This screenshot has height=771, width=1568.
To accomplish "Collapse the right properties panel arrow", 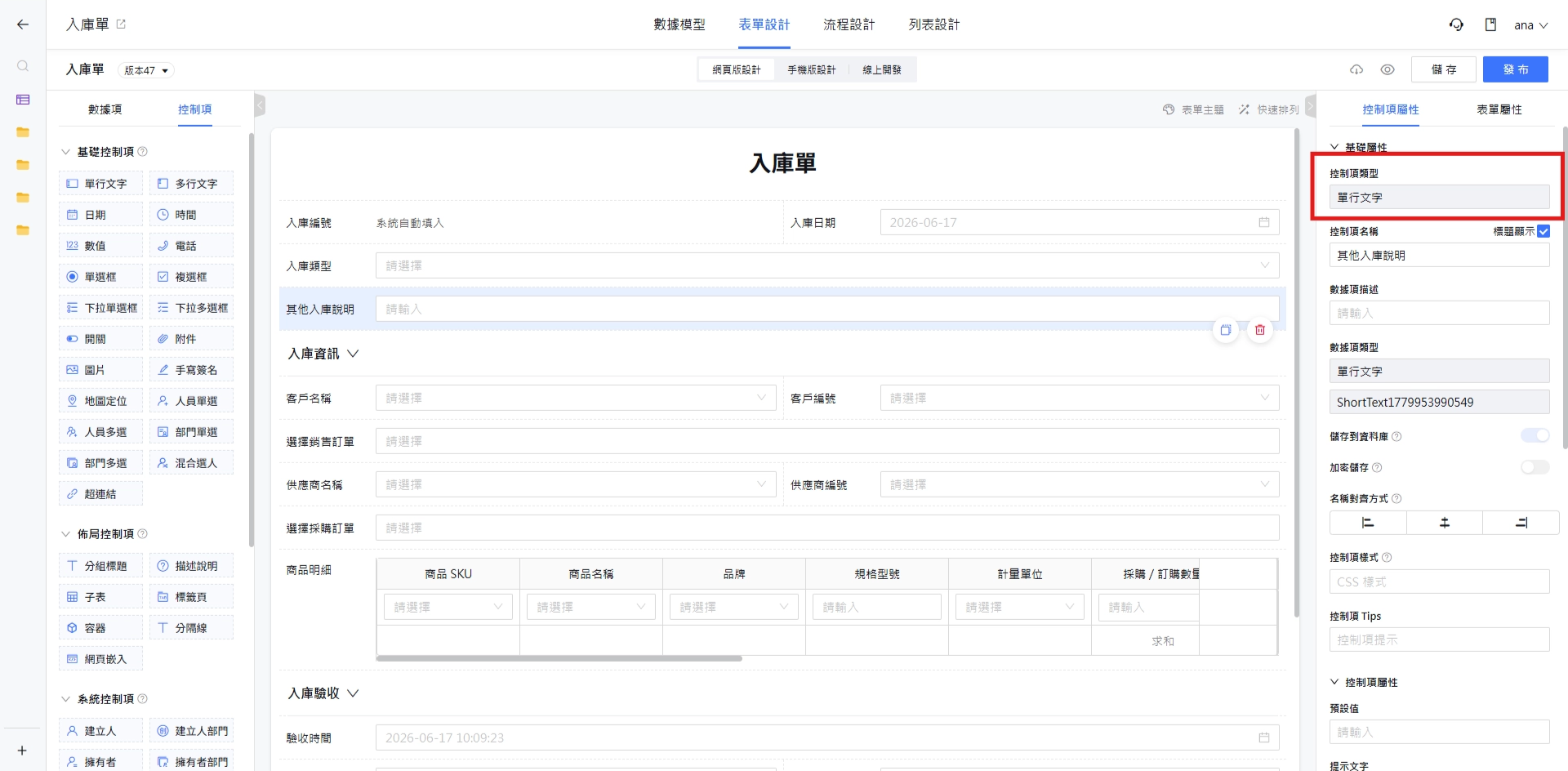I will tap(1310, 105).
